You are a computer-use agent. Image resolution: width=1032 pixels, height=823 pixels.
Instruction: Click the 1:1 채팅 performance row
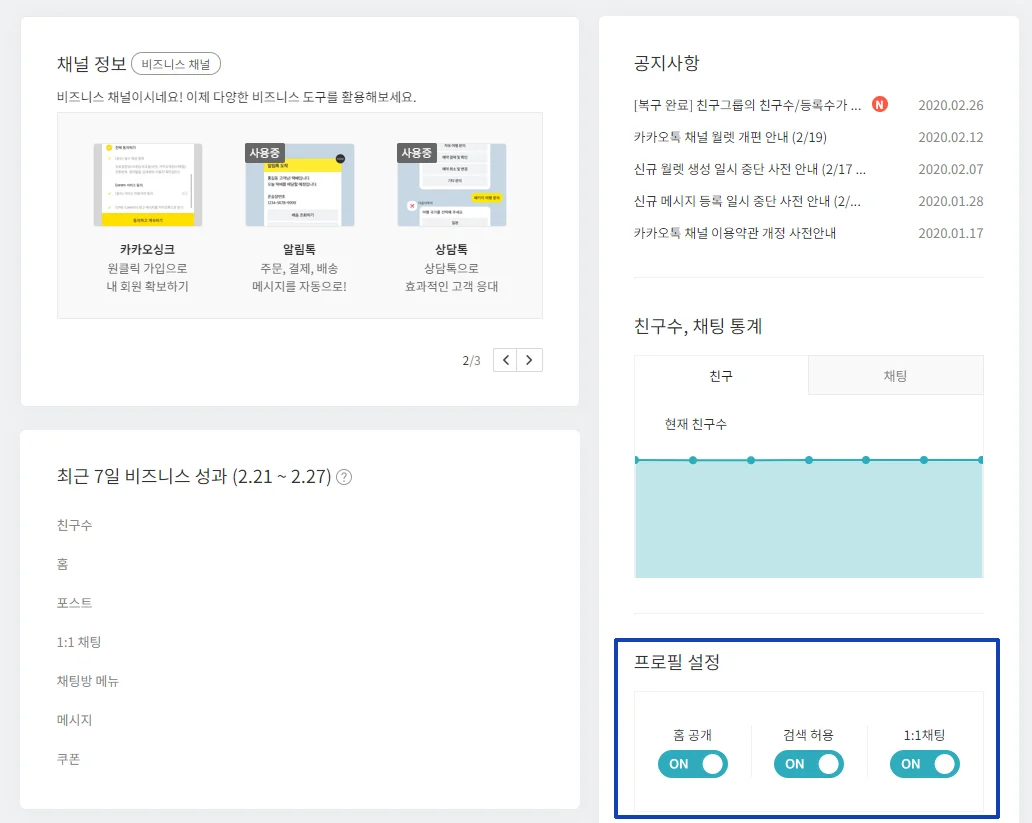(x=79, y=642)
